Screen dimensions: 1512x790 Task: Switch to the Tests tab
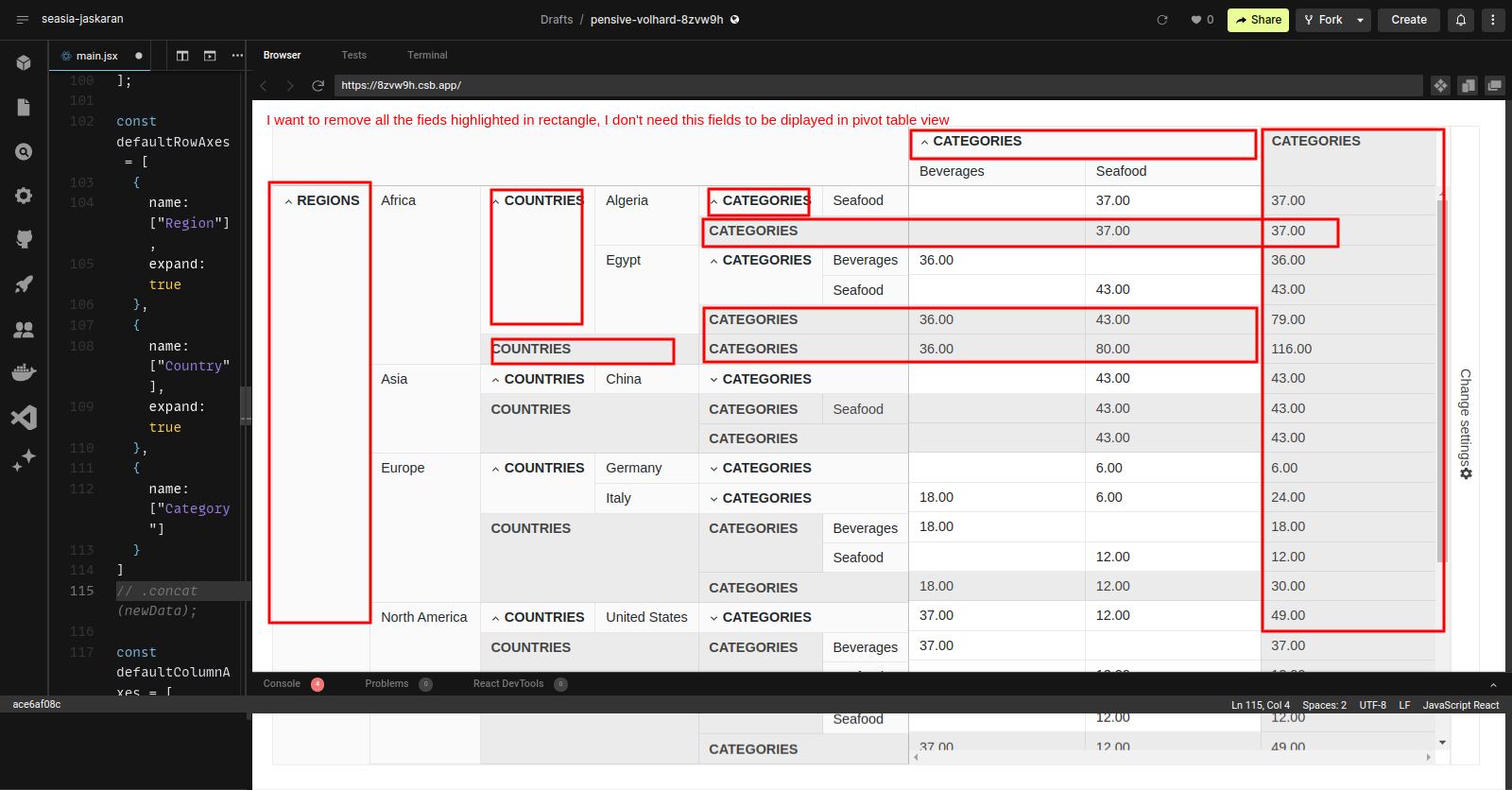[x=353, y=56]
